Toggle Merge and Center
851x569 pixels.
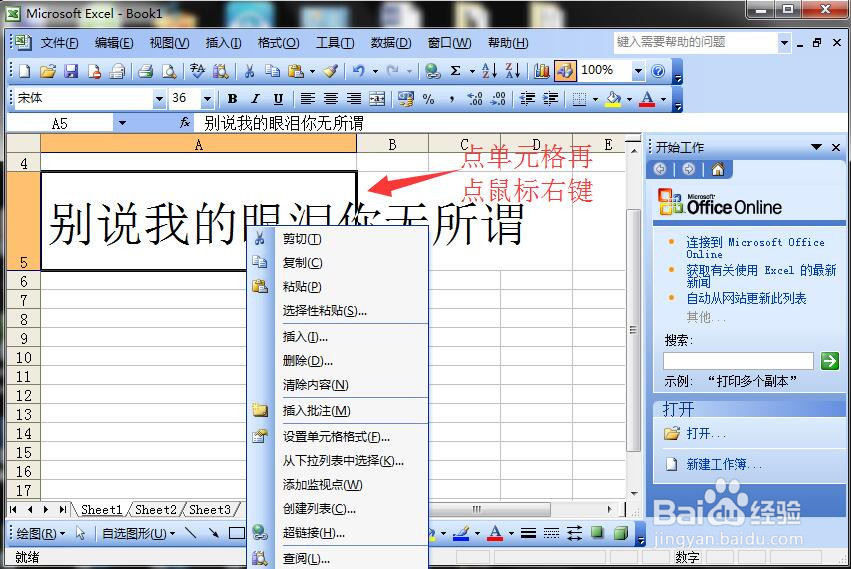pyautogui.click(x=377, y=99)
